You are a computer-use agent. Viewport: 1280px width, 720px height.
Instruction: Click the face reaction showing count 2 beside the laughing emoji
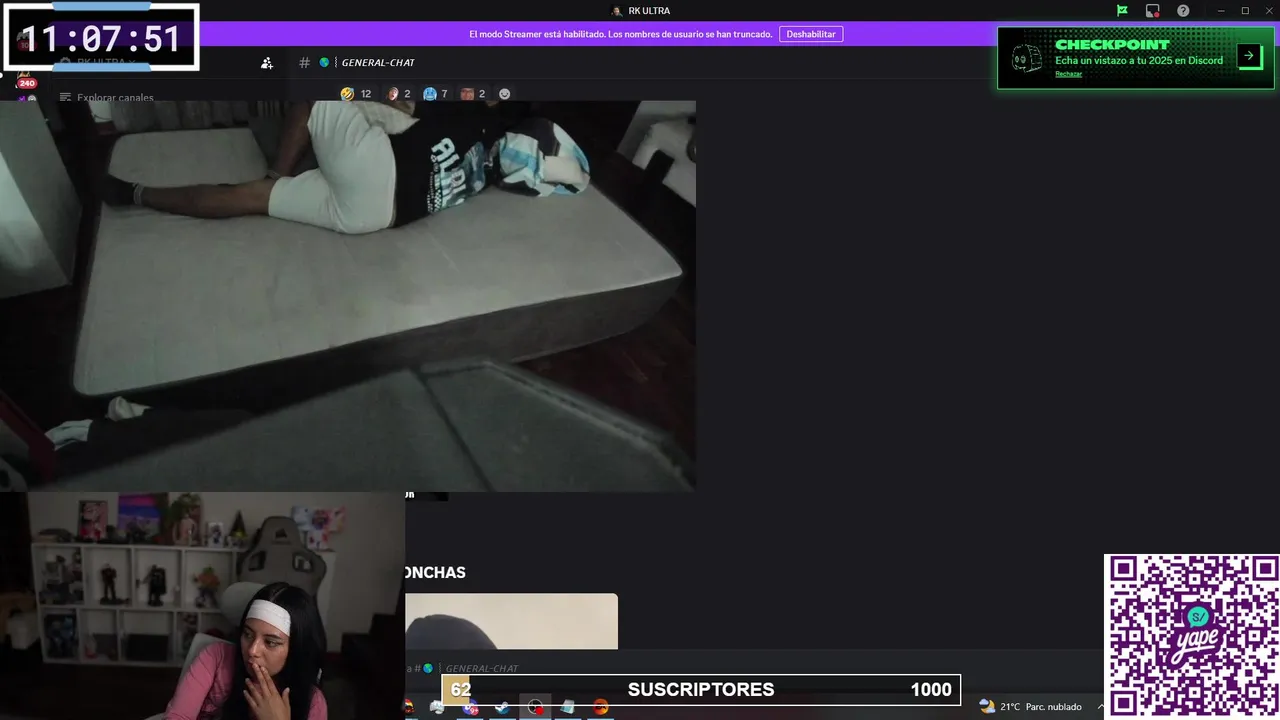[x=399, y=94]
